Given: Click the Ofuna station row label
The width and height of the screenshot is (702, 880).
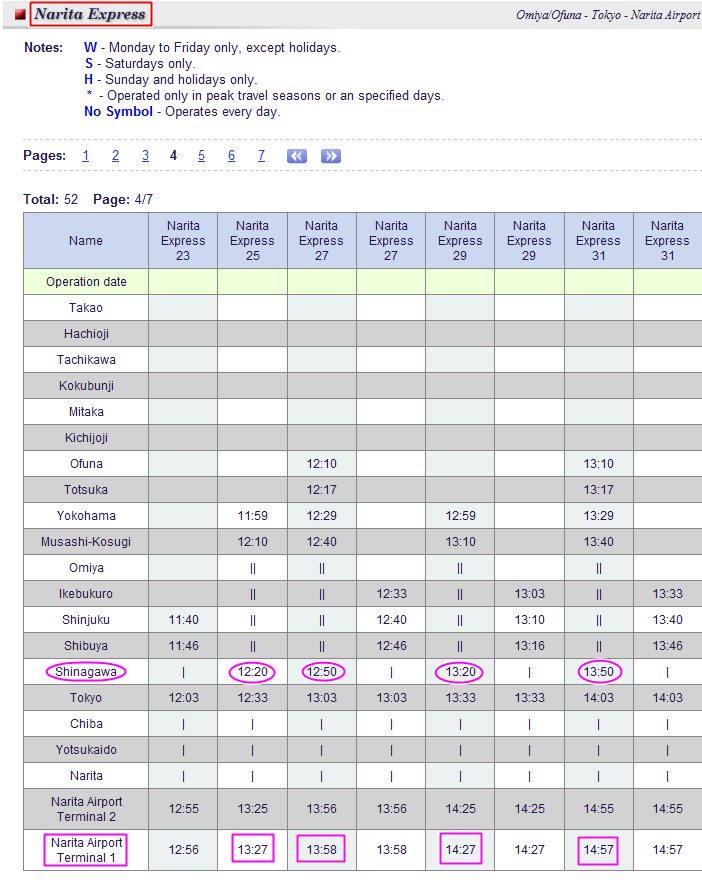Looking at the screenshot, I should click(x=86, y=464).
